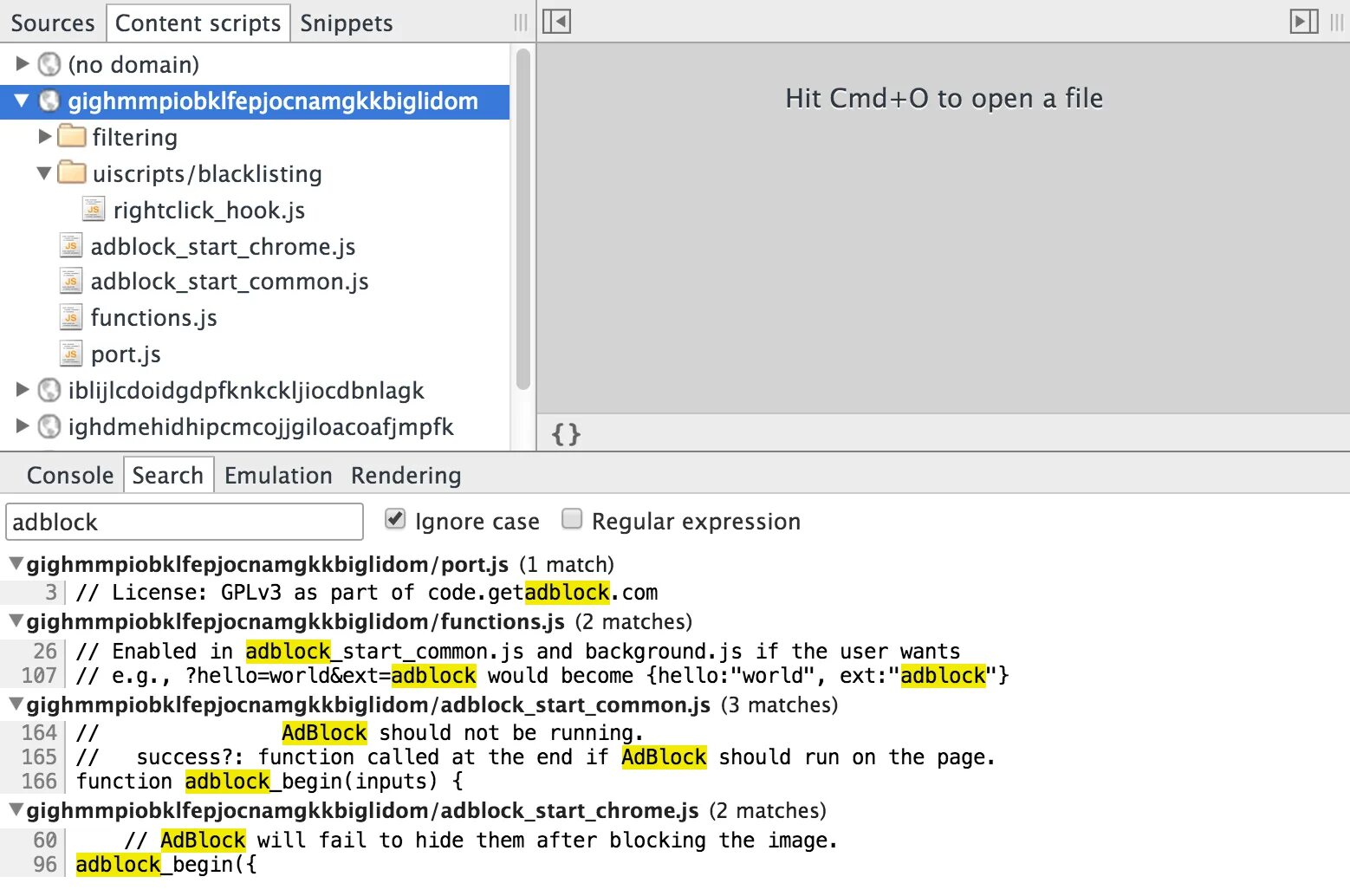
Task: Click the hide navigator panel icon
Action: pos(556,22)
